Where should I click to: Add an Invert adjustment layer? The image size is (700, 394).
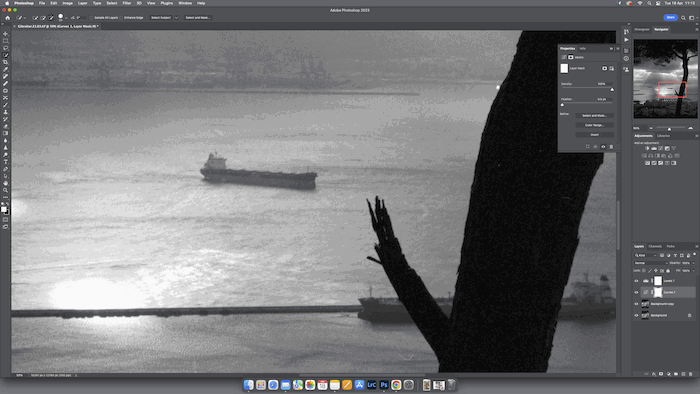tap(647, 163)
